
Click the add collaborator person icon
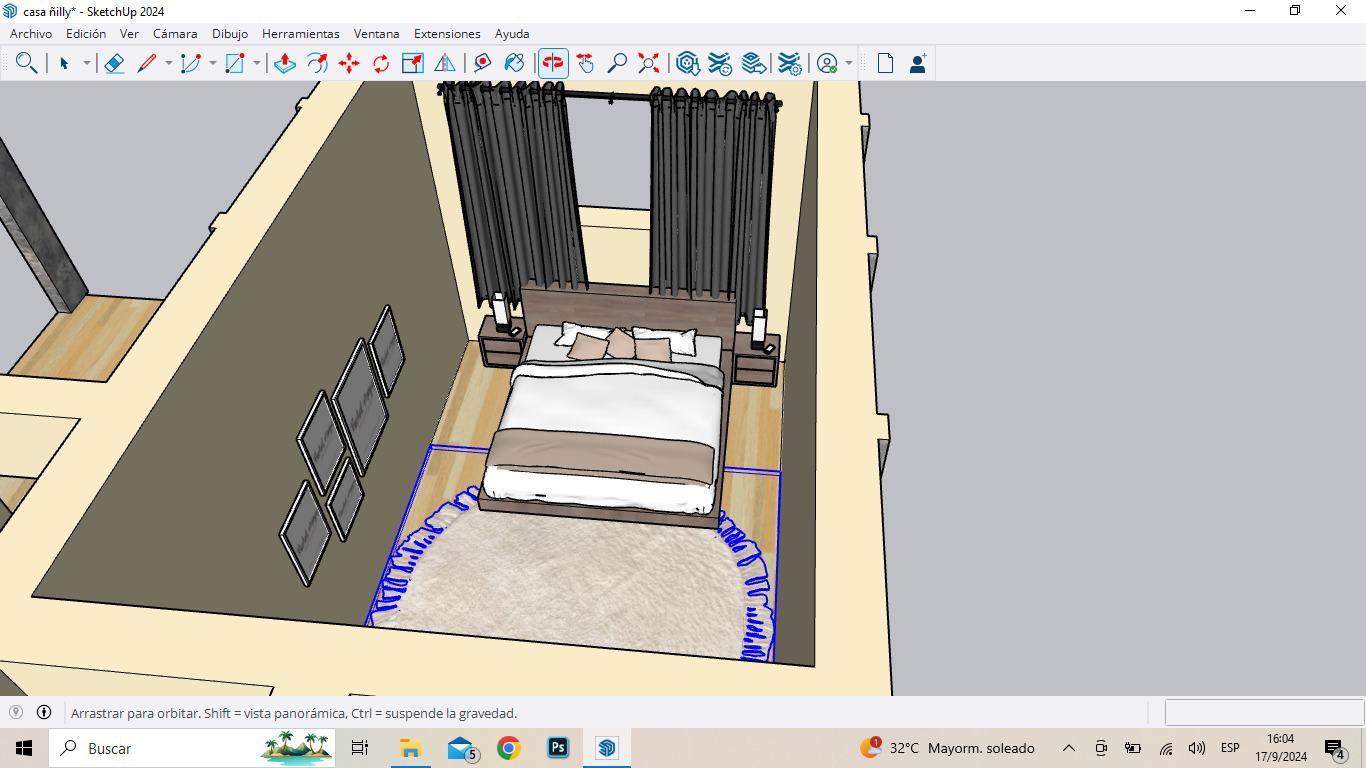click(x=917, y=63)
